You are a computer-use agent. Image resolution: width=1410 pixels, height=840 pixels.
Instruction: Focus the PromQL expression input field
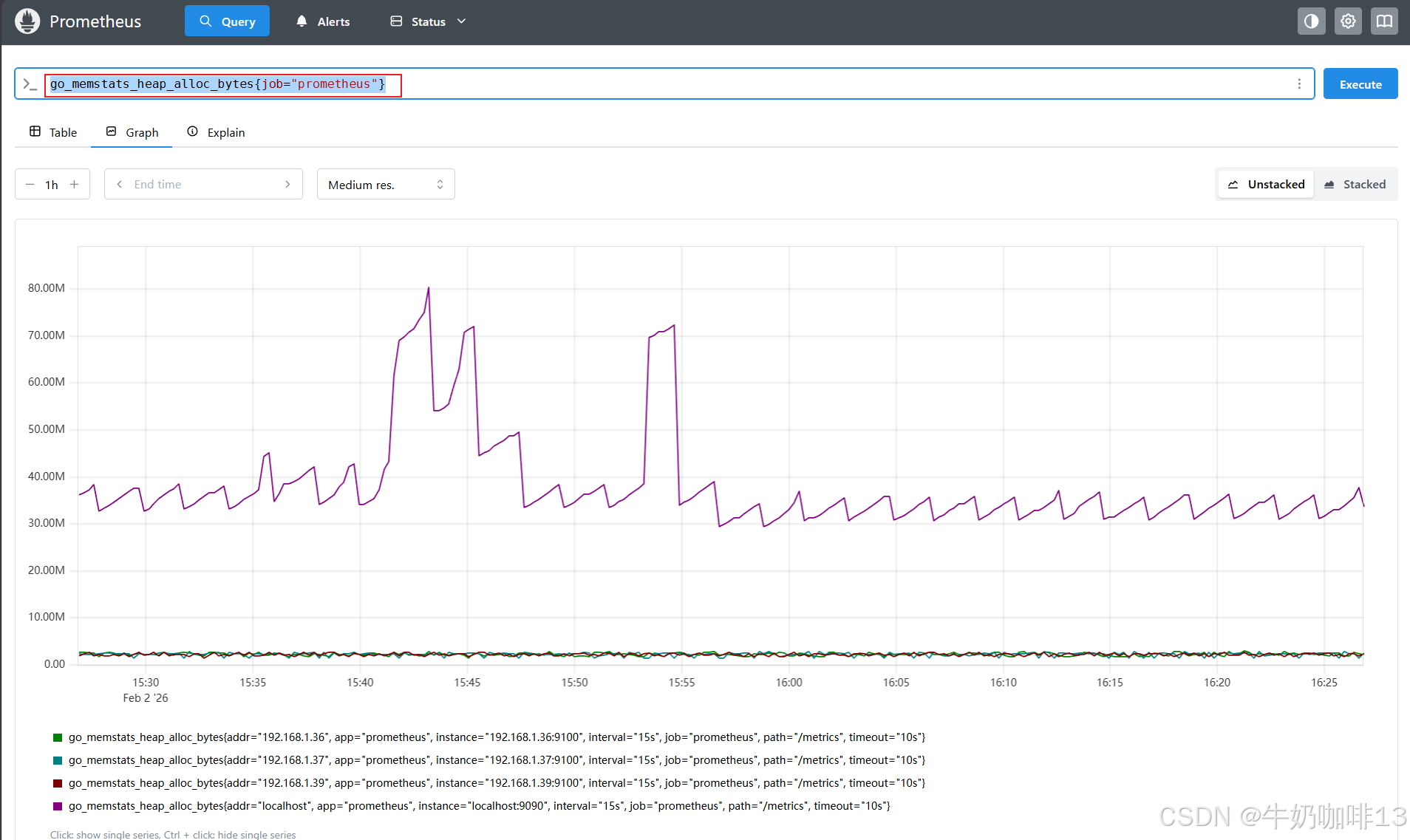(x=665, y=84)
